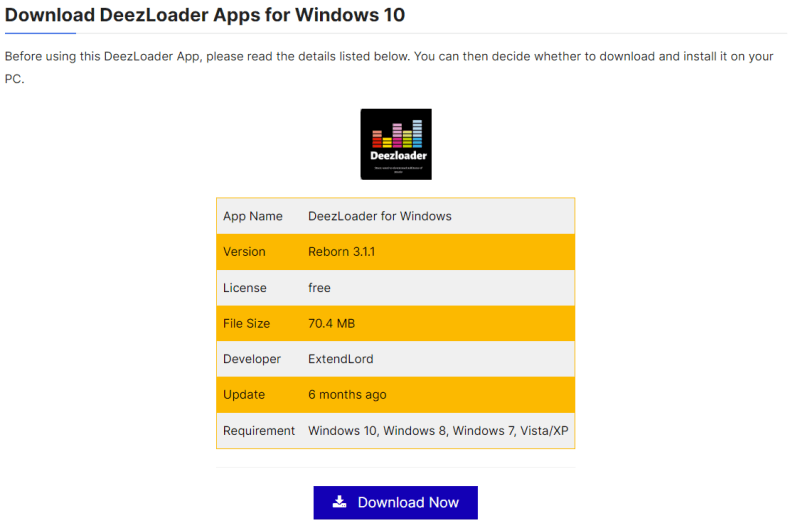Image resolution: width=800 pixels, height=528 pixels.
Task: Click the download arrow icon in button
Action: point(340,502)
